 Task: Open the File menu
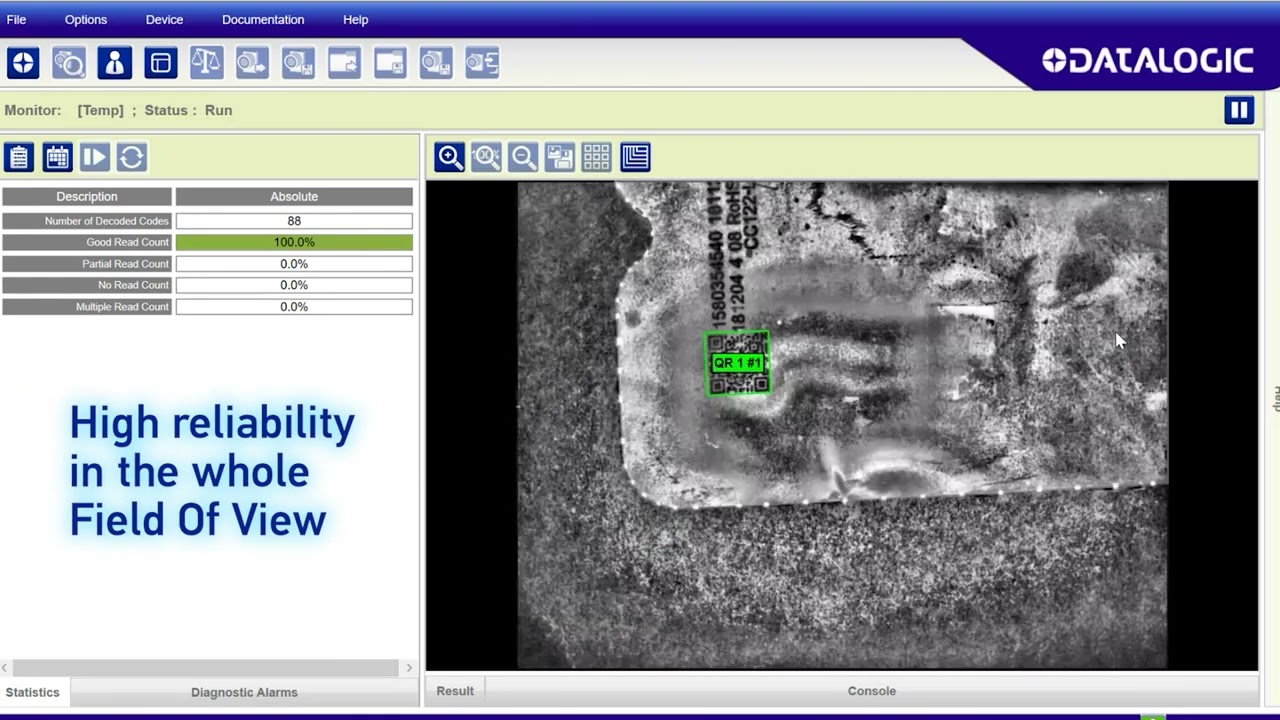[x=16, y=19]
